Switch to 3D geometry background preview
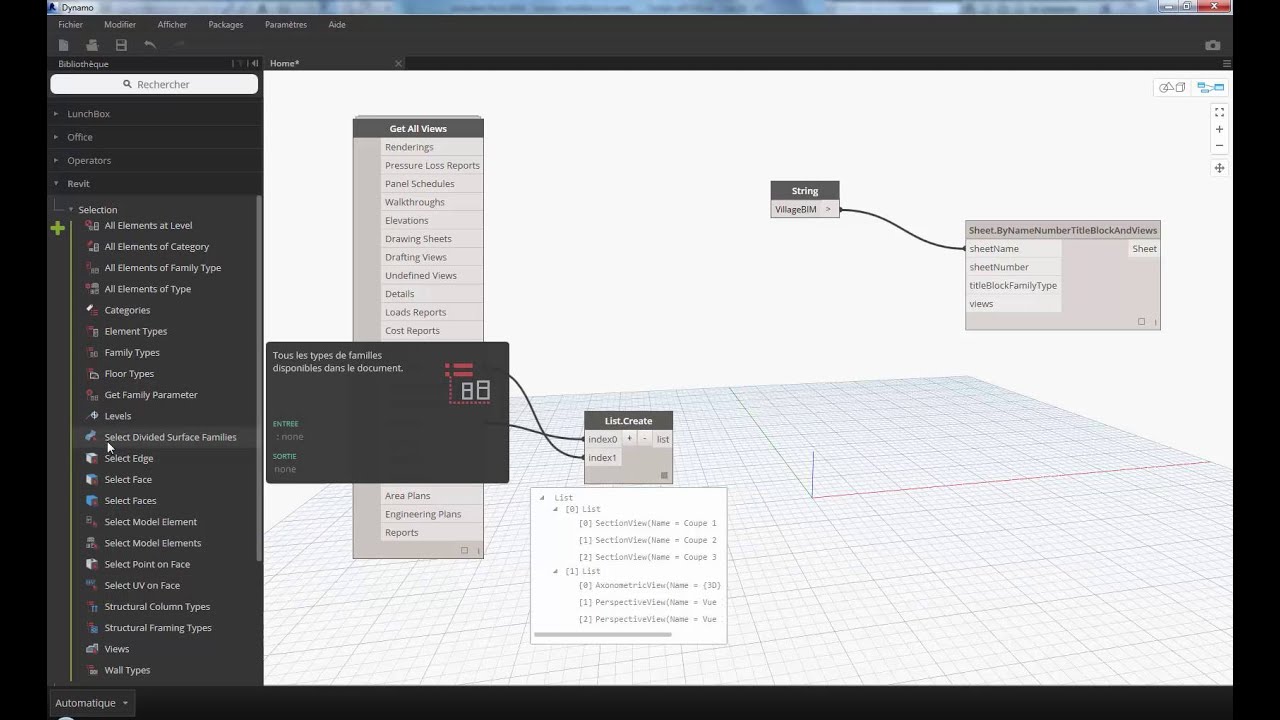1280x720 pixels. pos(1172,88)
